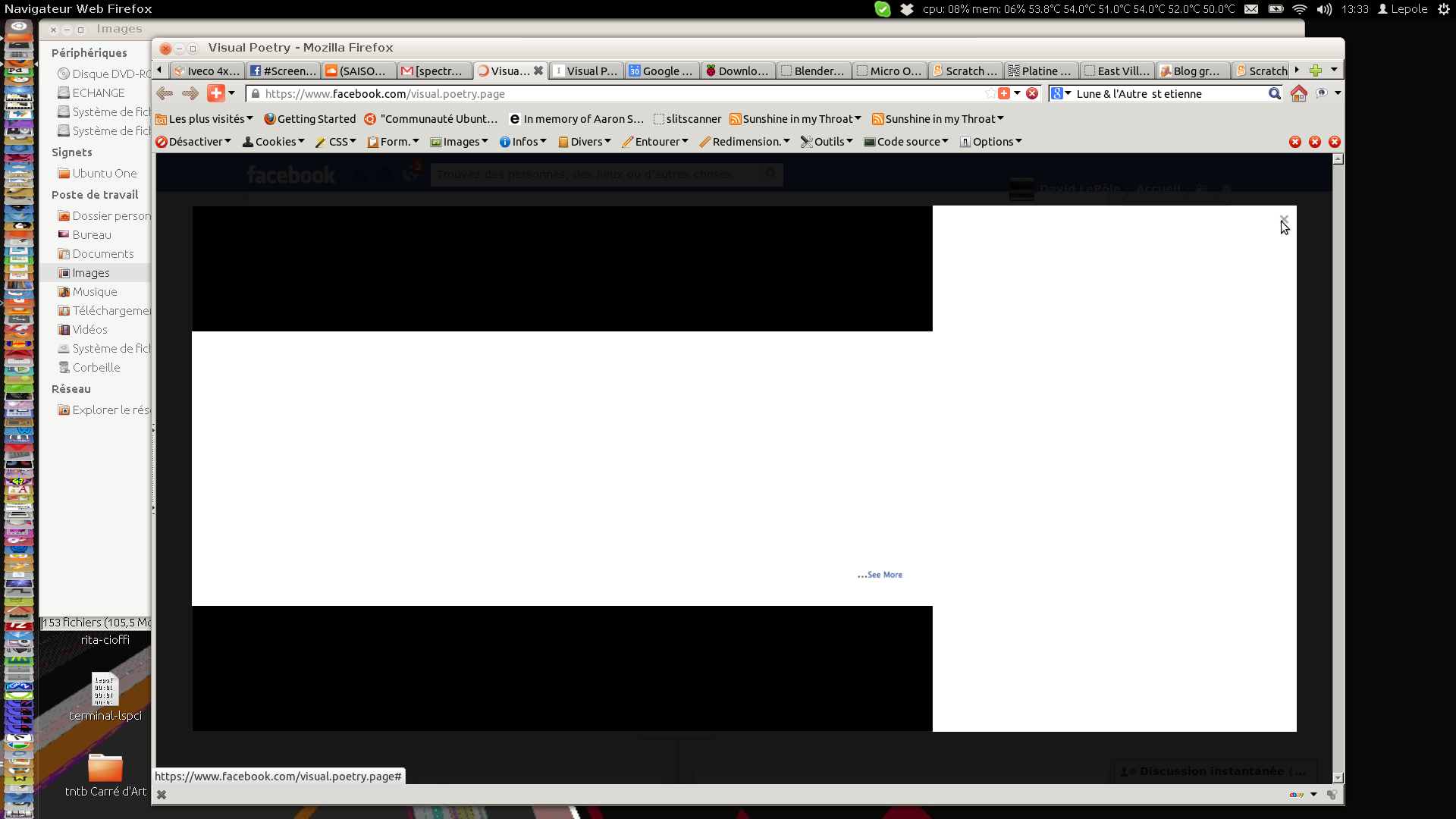Open the Les plus visités bookmarks dropdown
This screenshot has height=819, width=1456.
(x=205, y=119)
